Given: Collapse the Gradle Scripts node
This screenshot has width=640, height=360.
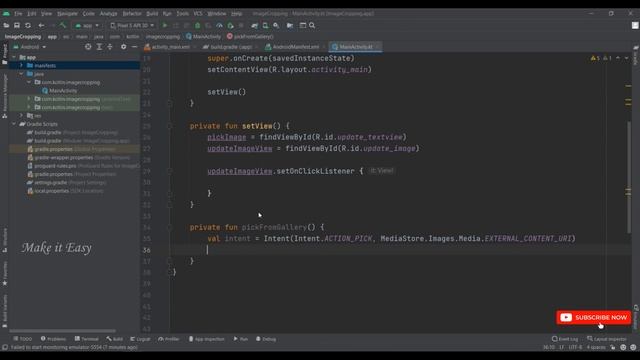Looking at the screenshot, I should [x=14, y=124].
